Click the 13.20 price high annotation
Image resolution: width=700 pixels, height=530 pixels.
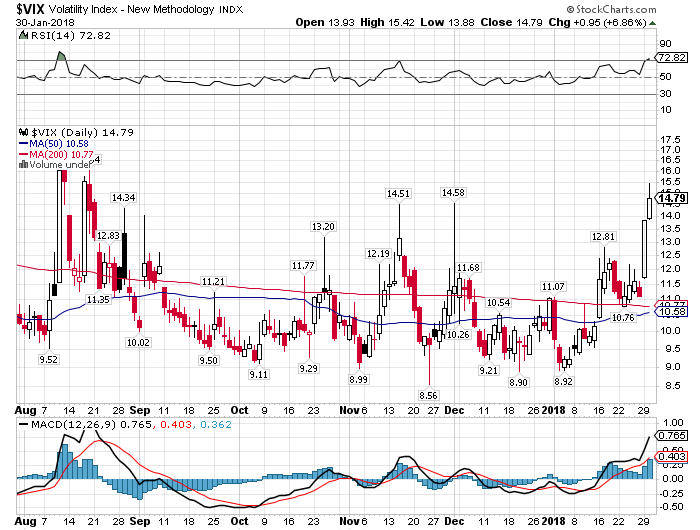coord(323,226)
